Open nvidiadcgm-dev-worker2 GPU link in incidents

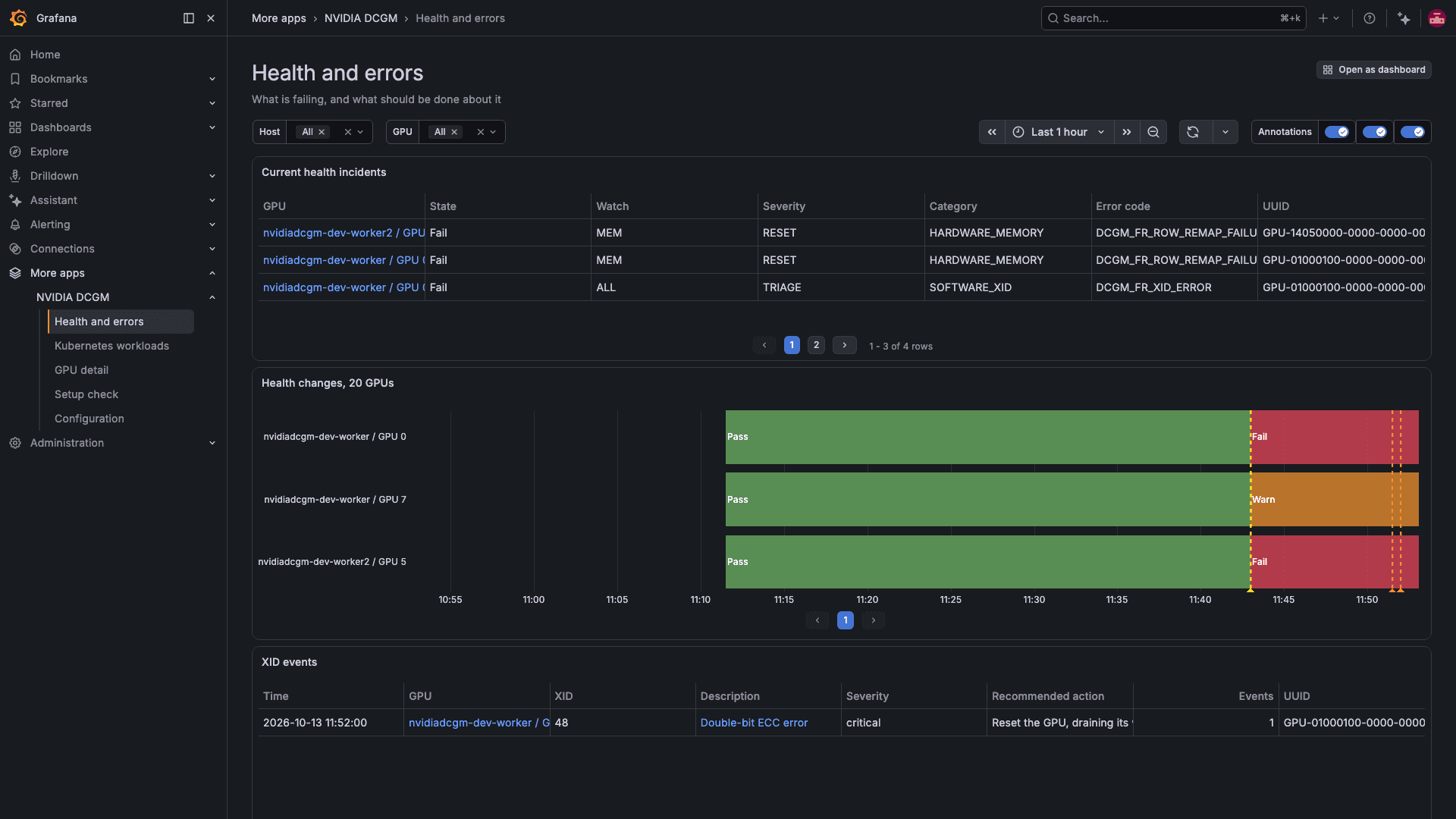point(344,233)
